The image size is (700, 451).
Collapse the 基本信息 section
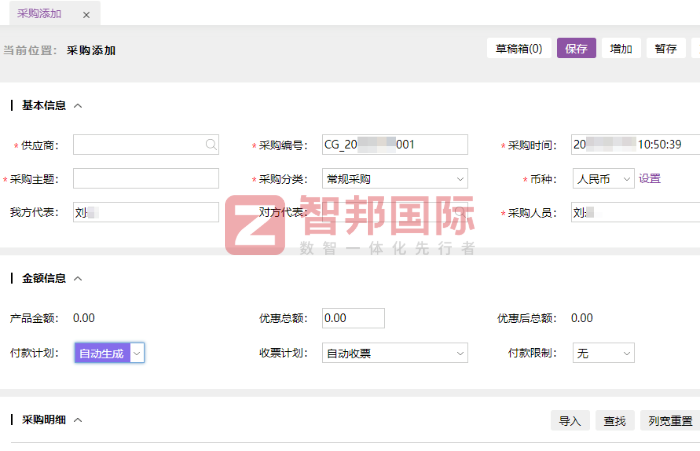pyautogui.click(x=78, y=106)
